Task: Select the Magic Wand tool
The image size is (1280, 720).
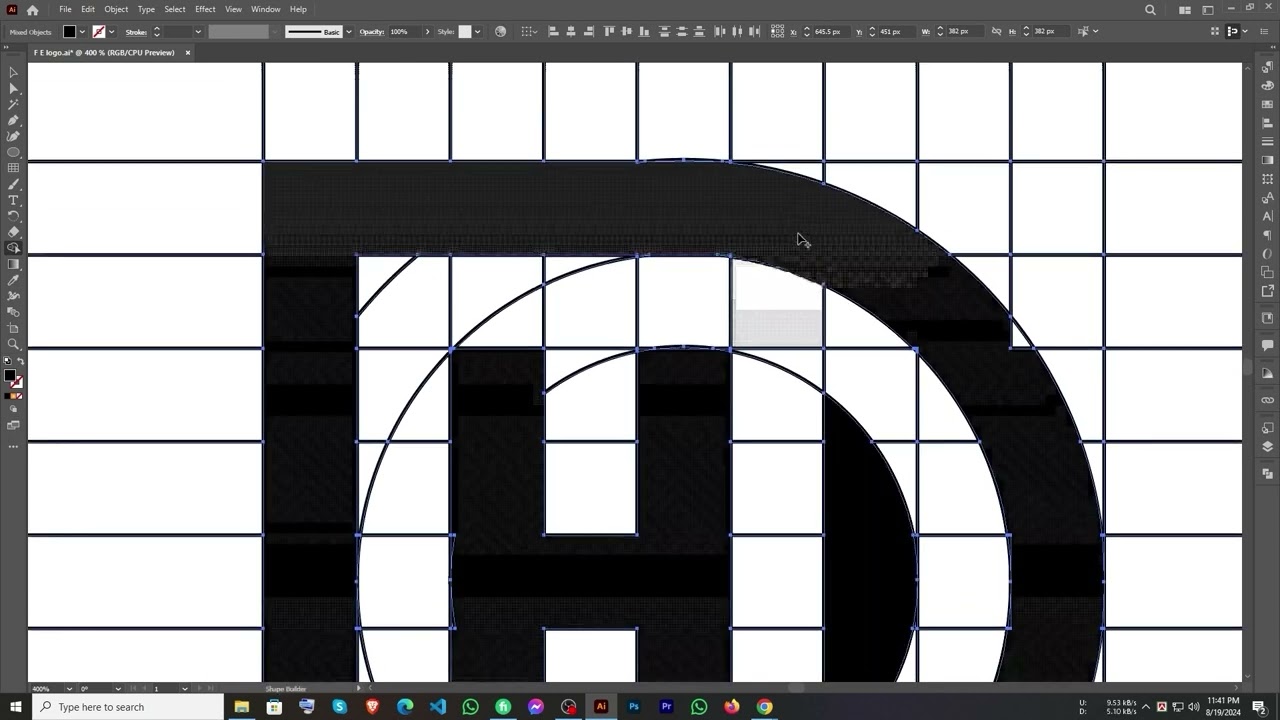Action: click(x=13, y=104)
